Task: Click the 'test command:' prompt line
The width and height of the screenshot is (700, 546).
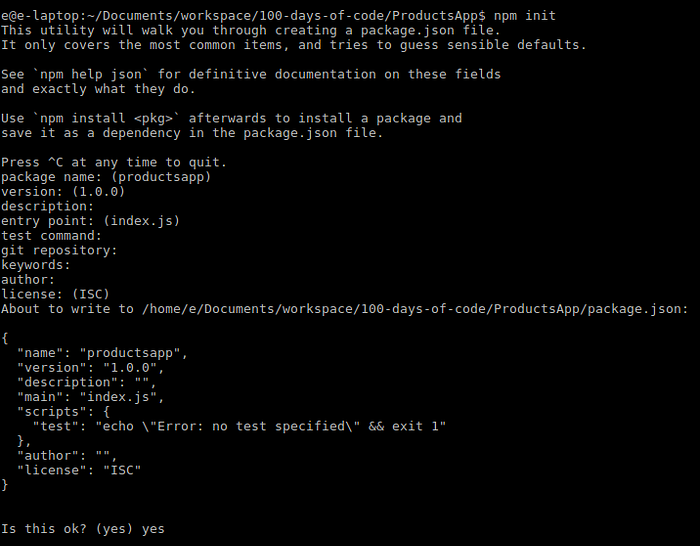Action: point(51,236)
